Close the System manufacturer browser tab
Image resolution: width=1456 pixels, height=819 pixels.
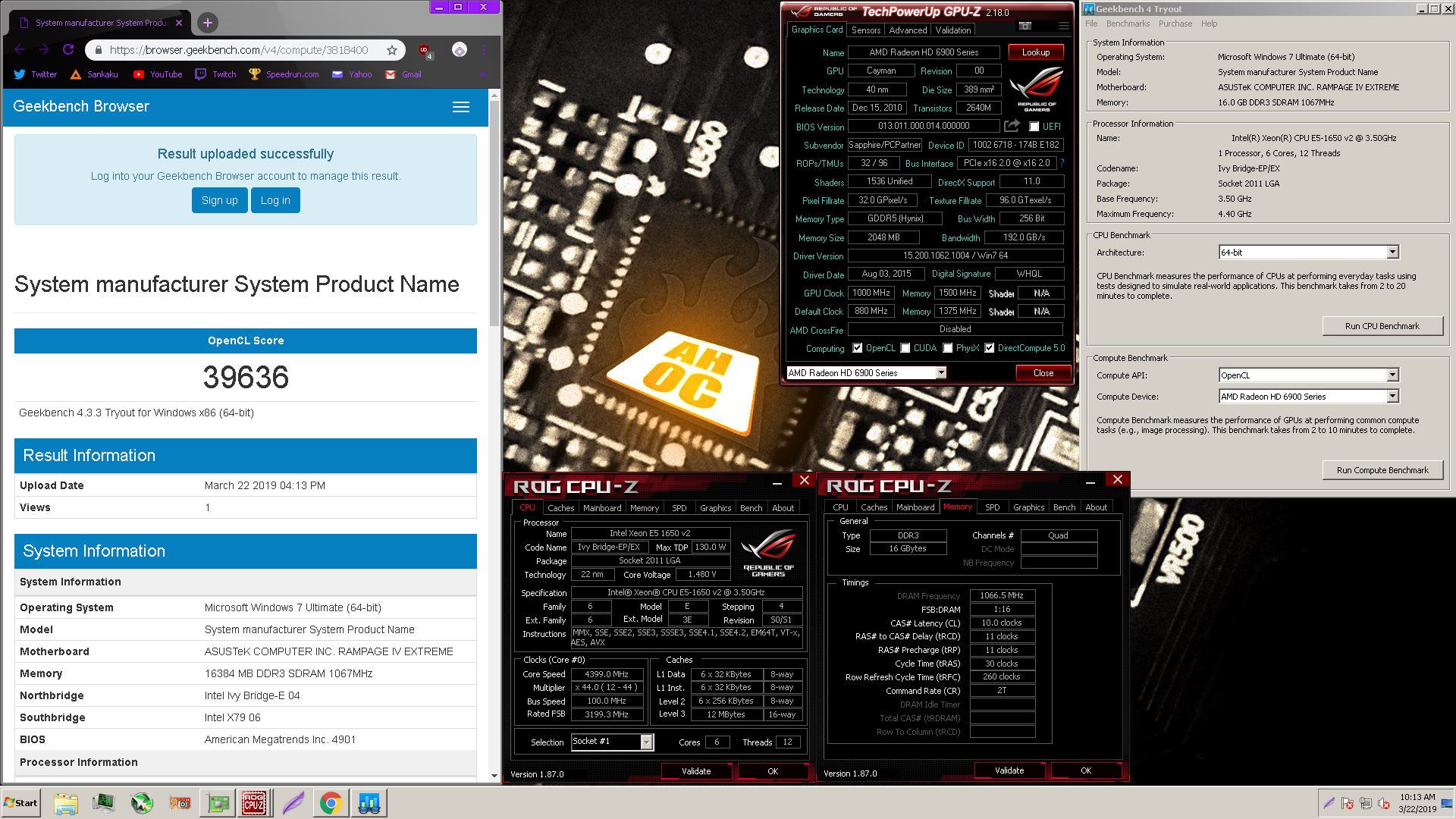tap(179, 23)
